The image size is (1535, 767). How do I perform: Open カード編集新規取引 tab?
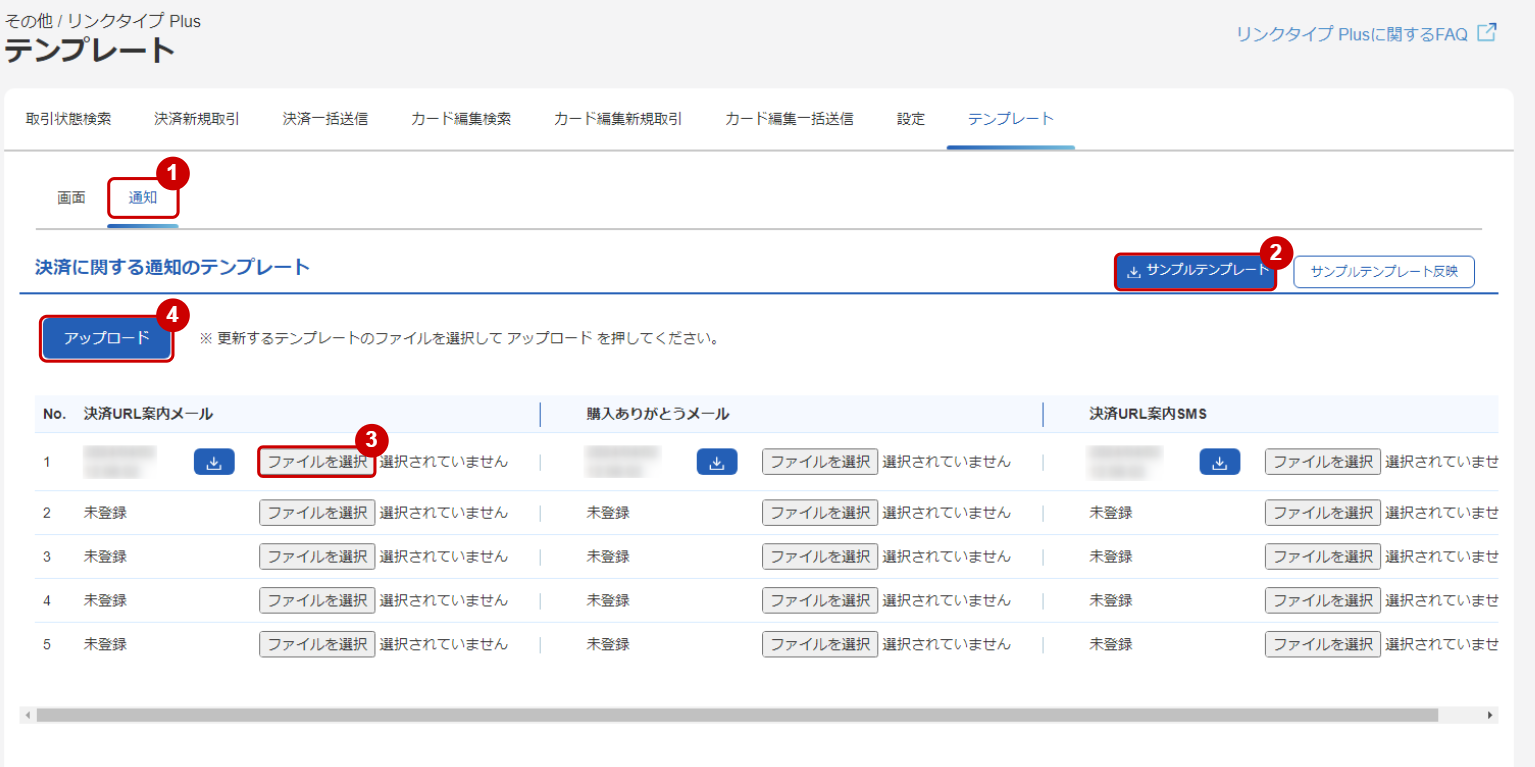(x=618, y=119)
